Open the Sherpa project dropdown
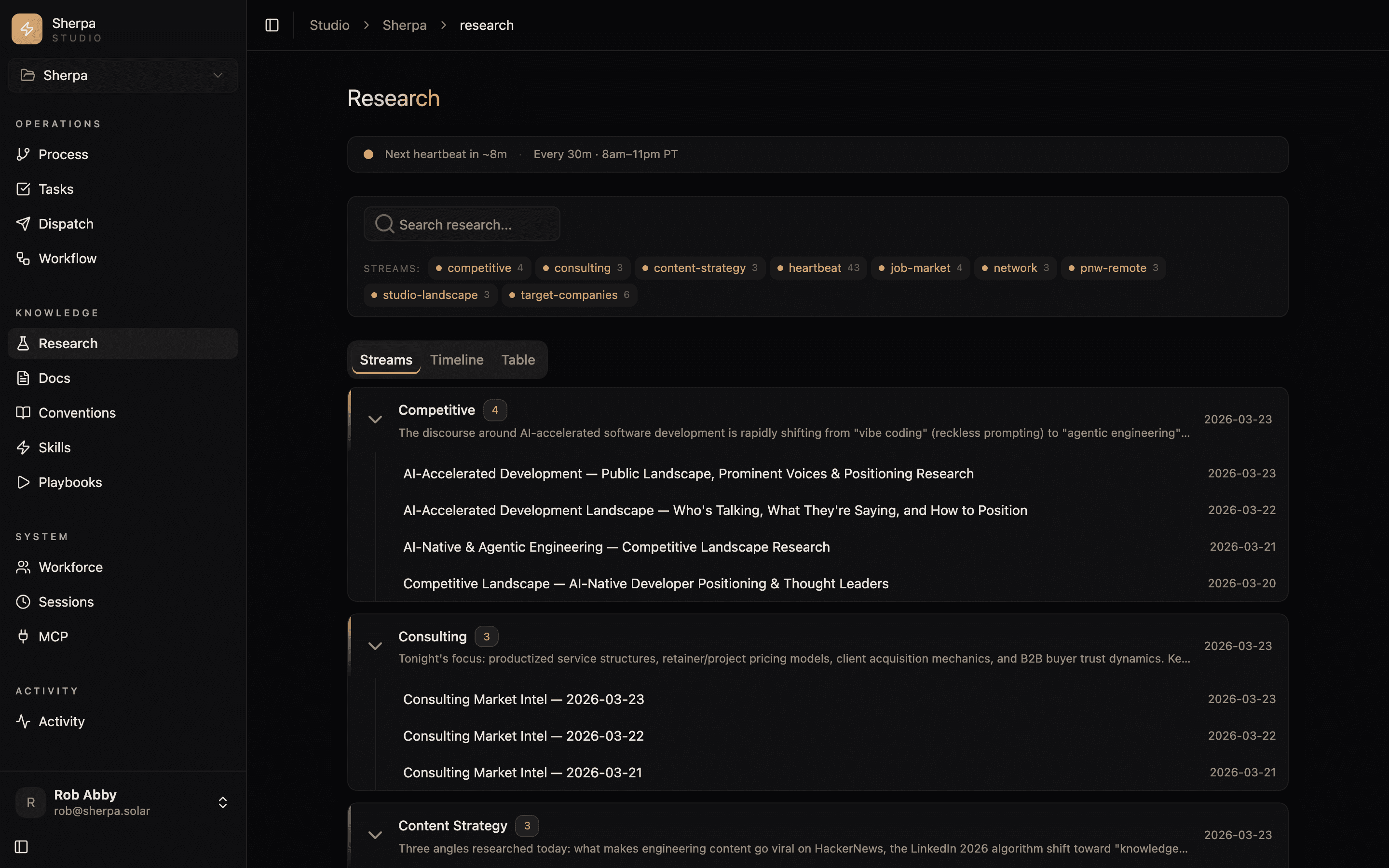The image size is (1389, 868). pos(123,75)
